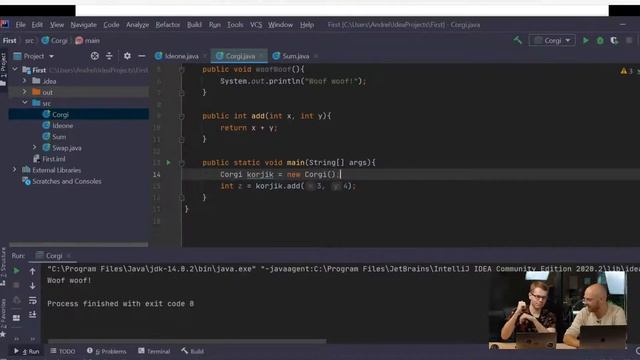Open the Analyze menu

[x=137, y=25]
